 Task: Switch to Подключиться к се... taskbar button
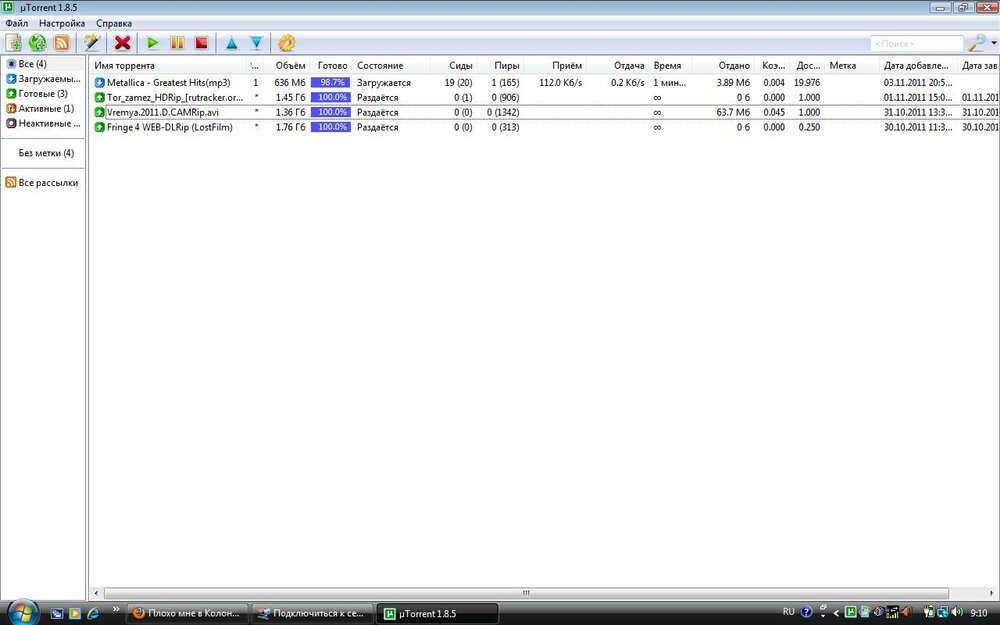(312, 614)
